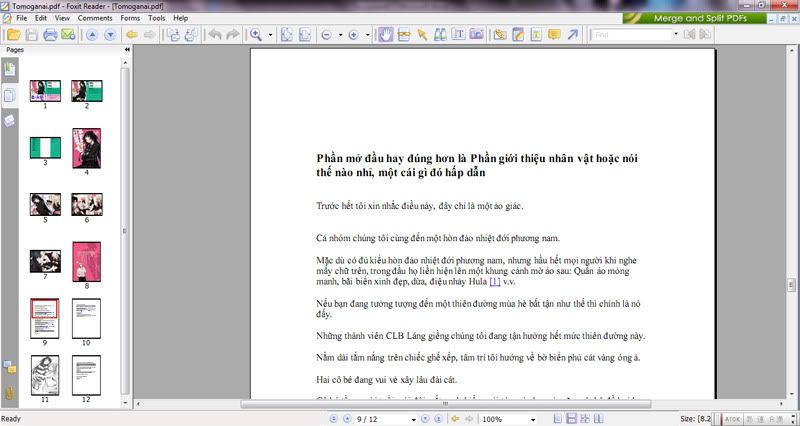Image resolution: width=800 pixels, height=426 pixels.
Task: Click the Save disk icon
Action: click(x=32, y=35)
